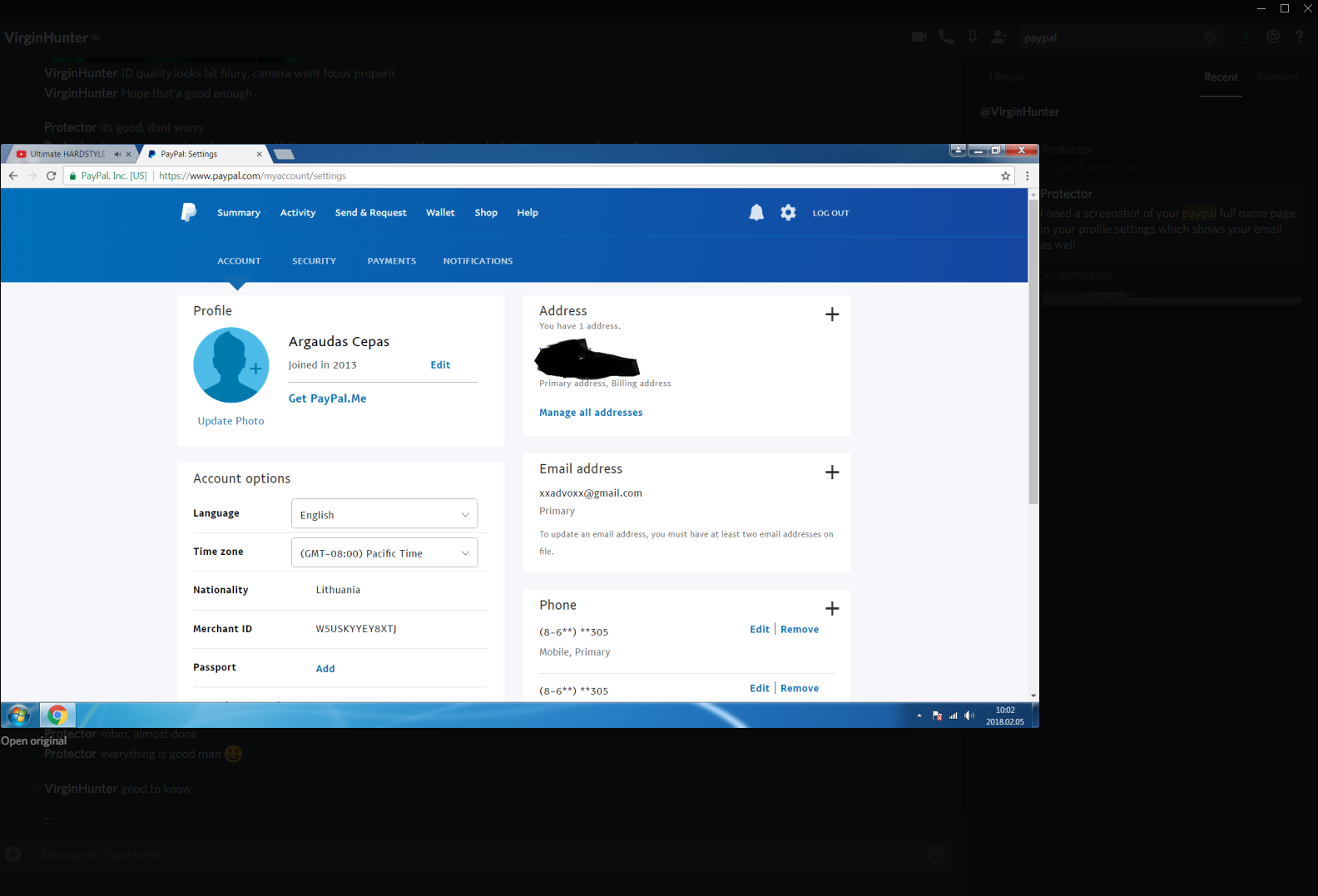1318x896 pixels.
Task: Start a voice call in Discord header
Action: point(946,37)
